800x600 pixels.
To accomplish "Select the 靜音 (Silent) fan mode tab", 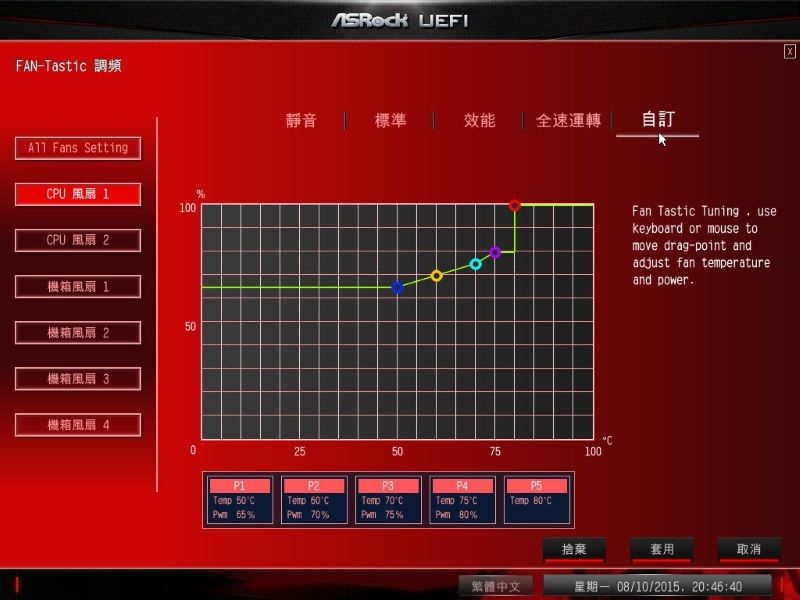I will (x=301, y=121).
